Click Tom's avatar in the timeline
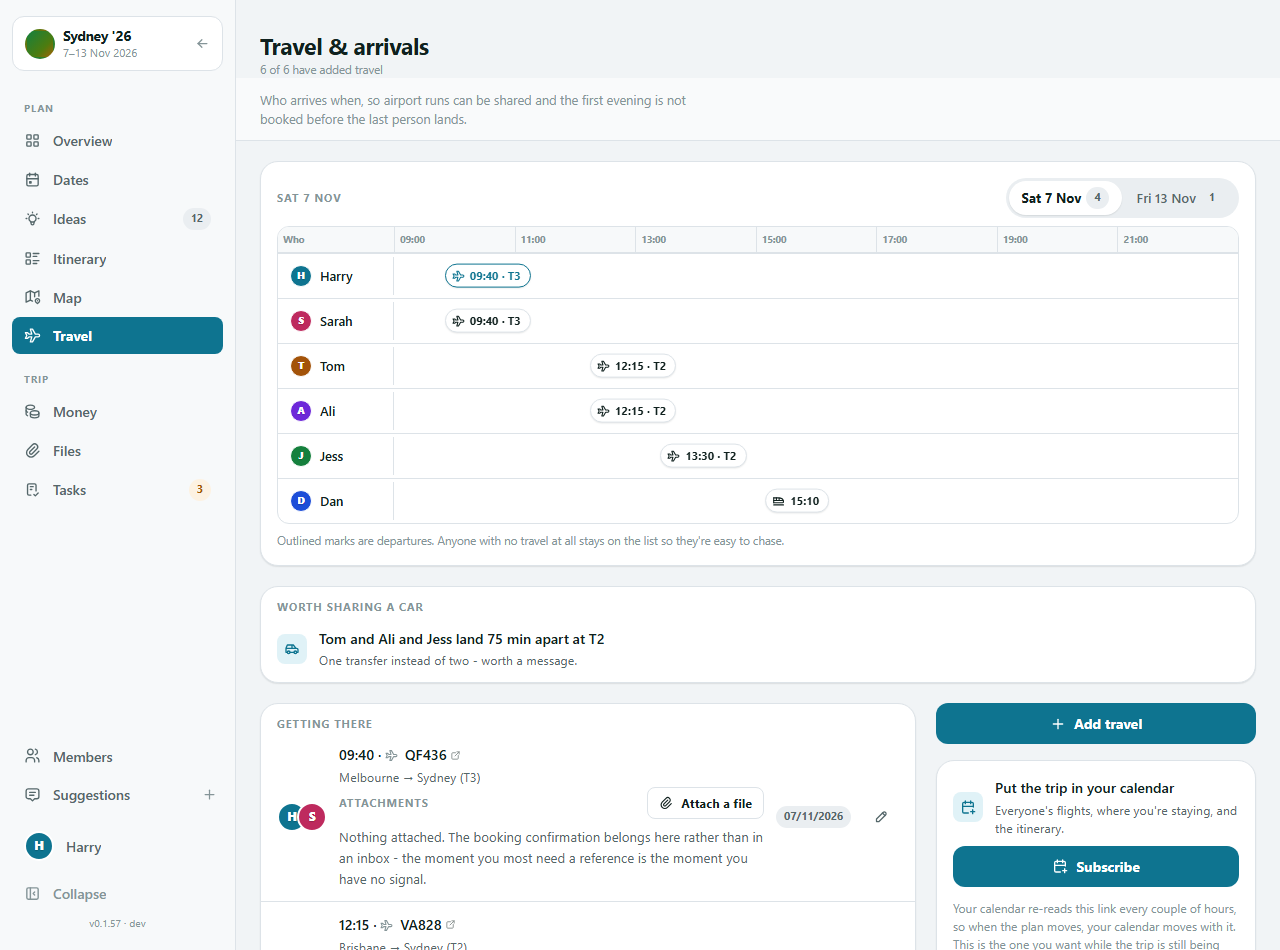Screen dimensions: 1280x950 [301, 366]
